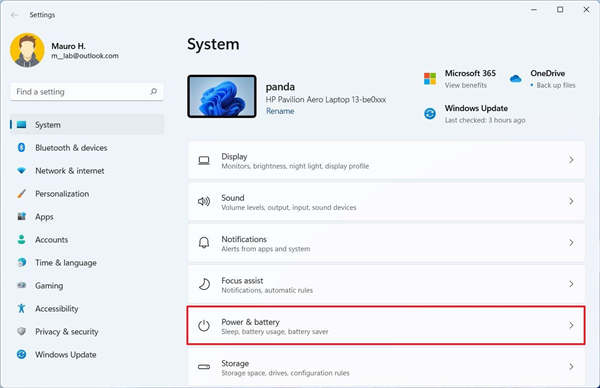Expand Focus assist chevron
This screenshot has width=600, height=388.
click(571, 284)
